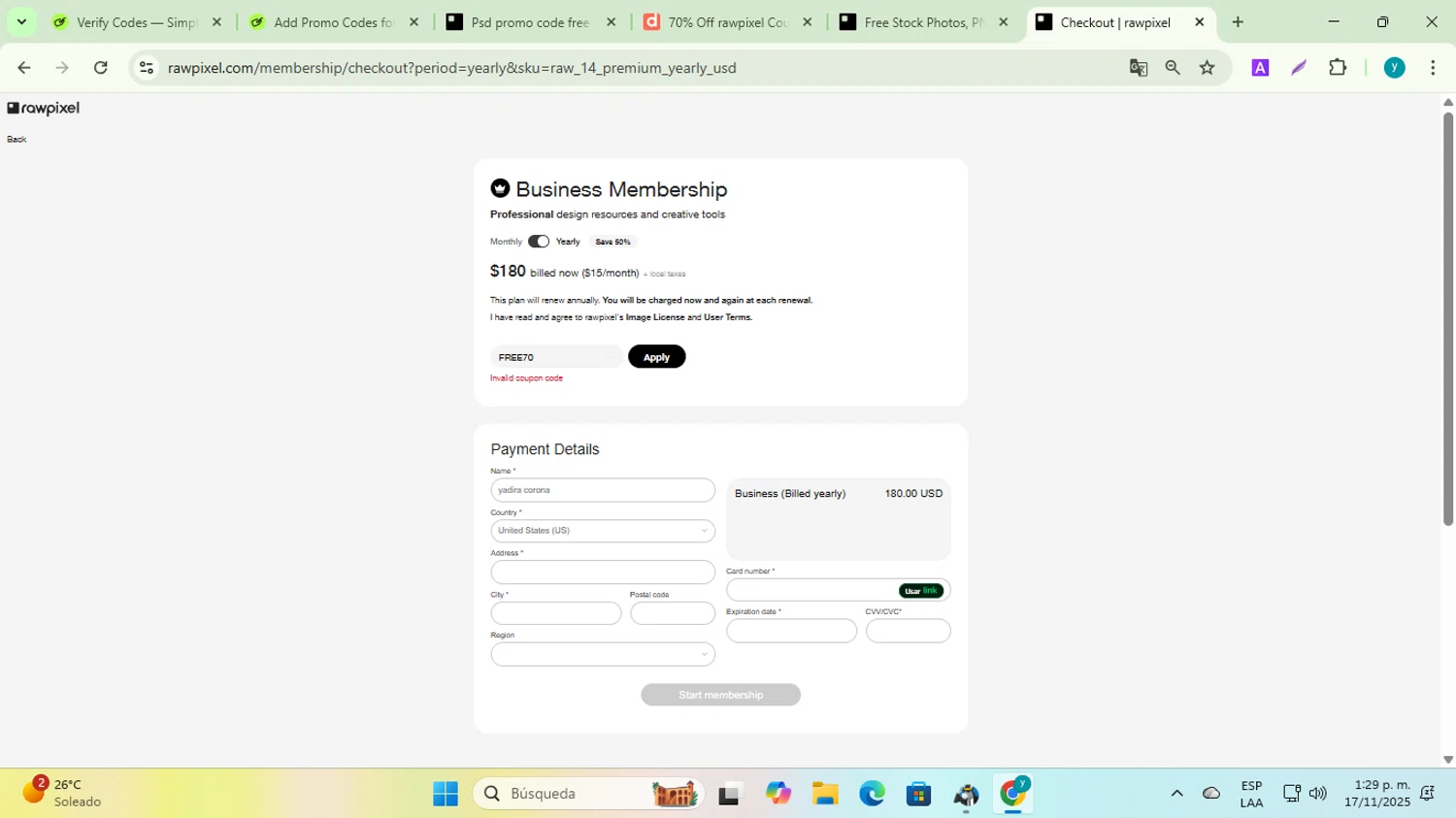Click the purple feather extension icon
This screenshot has width=1456, height=818.
[x=1299, y=68]
